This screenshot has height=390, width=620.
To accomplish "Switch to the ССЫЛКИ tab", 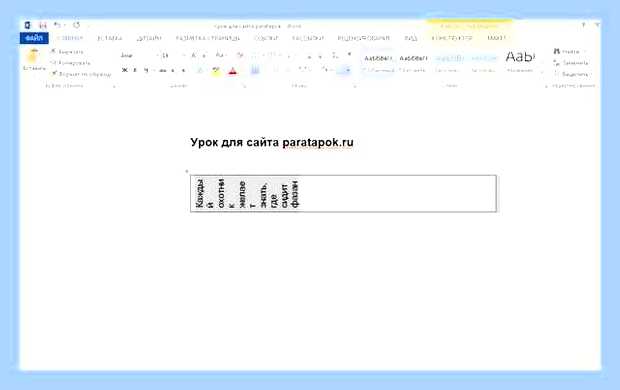I will click(x=266, y=38).
